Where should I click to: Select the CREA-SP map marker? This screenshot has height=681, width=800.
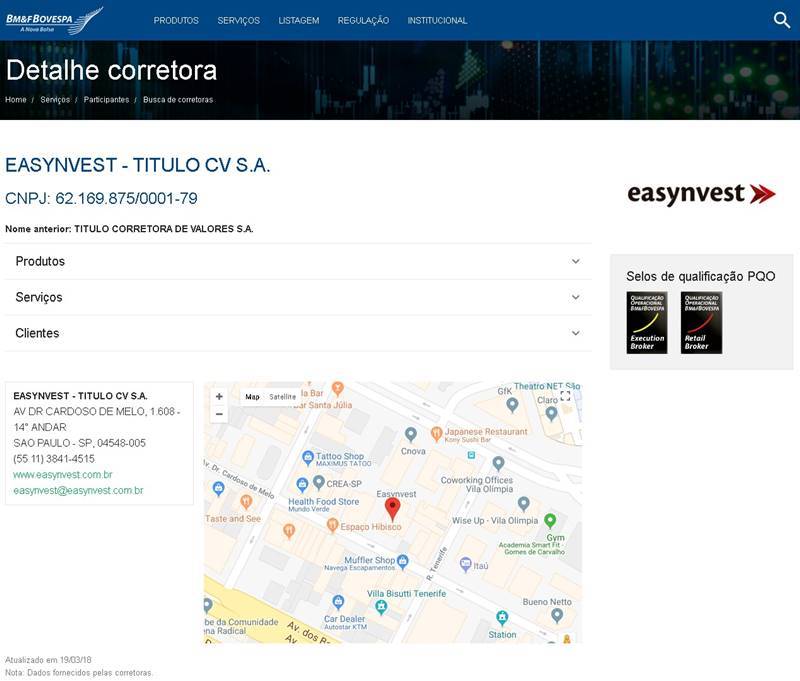pyautogui.click(x=319, y=482)
